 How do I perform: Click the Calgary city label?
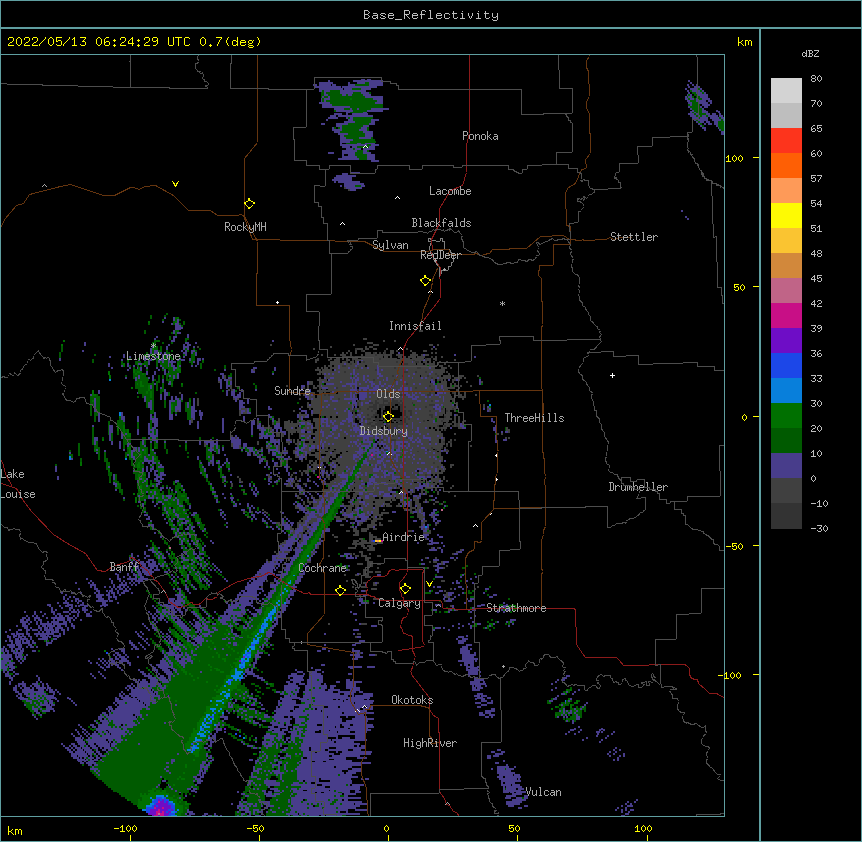pos(399,603)
